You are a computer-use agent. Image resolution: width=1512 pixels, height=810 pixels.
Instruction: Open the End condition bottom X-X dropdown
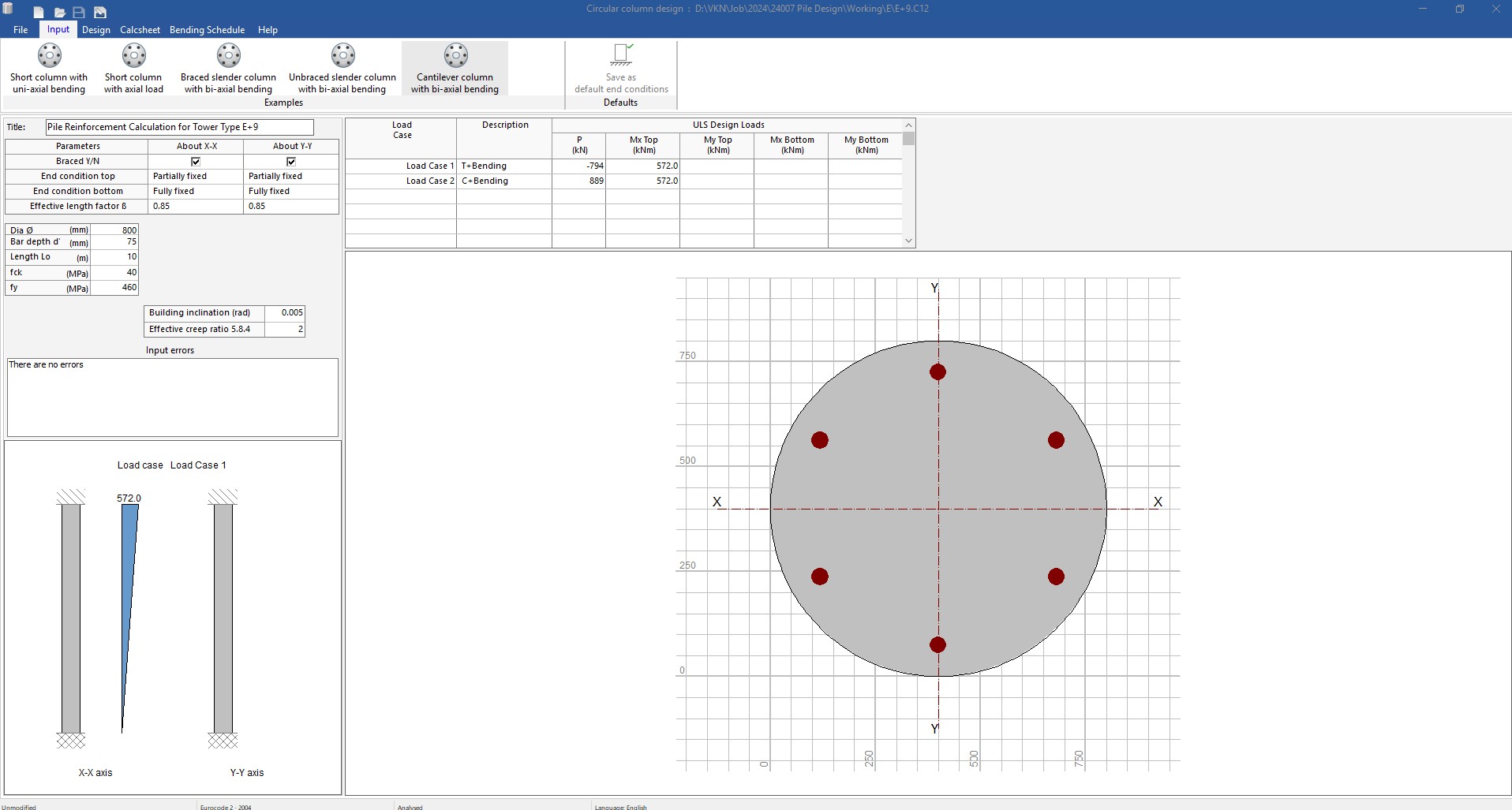point(196,192)
